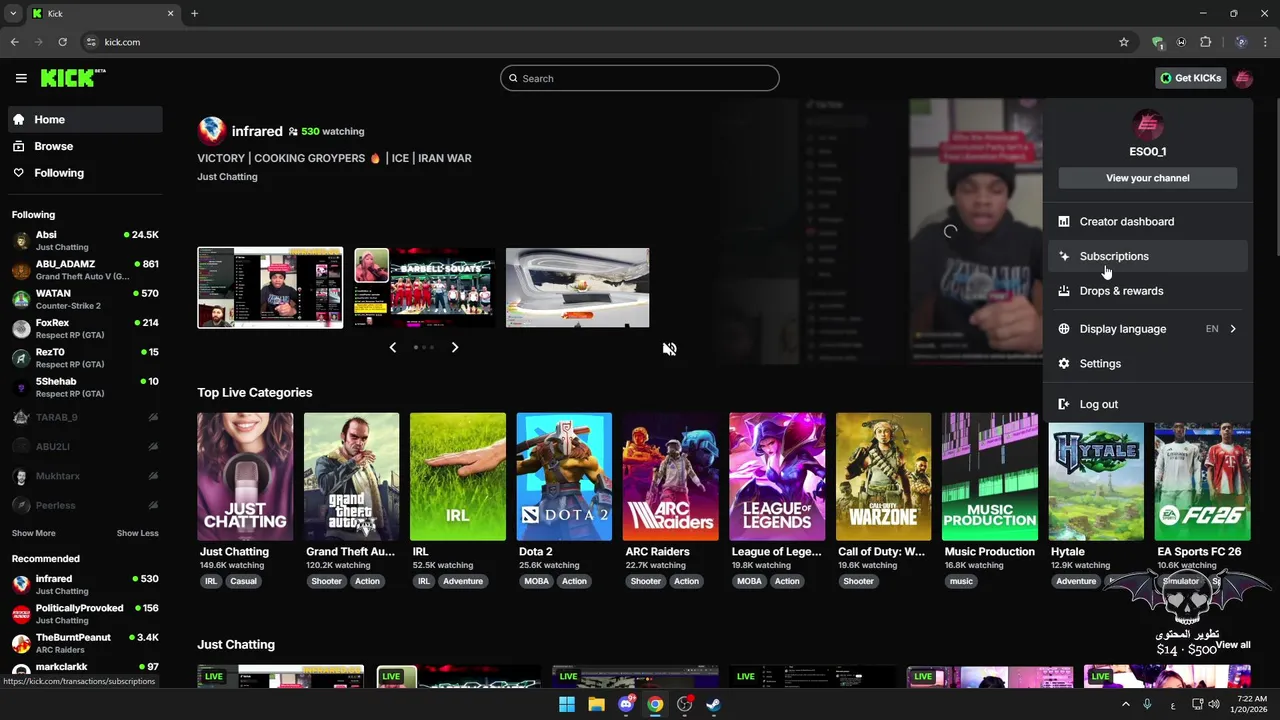Click the Drops & rewards icon
This screenshot has width=1280, height=720.
tap(1064, 291)
